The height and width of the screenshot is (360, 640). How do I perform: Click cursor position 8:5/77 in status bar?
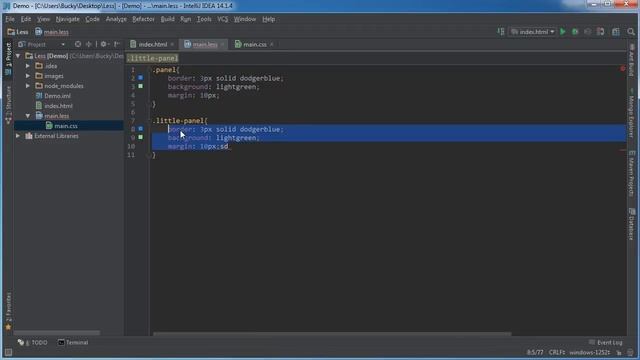535,352
